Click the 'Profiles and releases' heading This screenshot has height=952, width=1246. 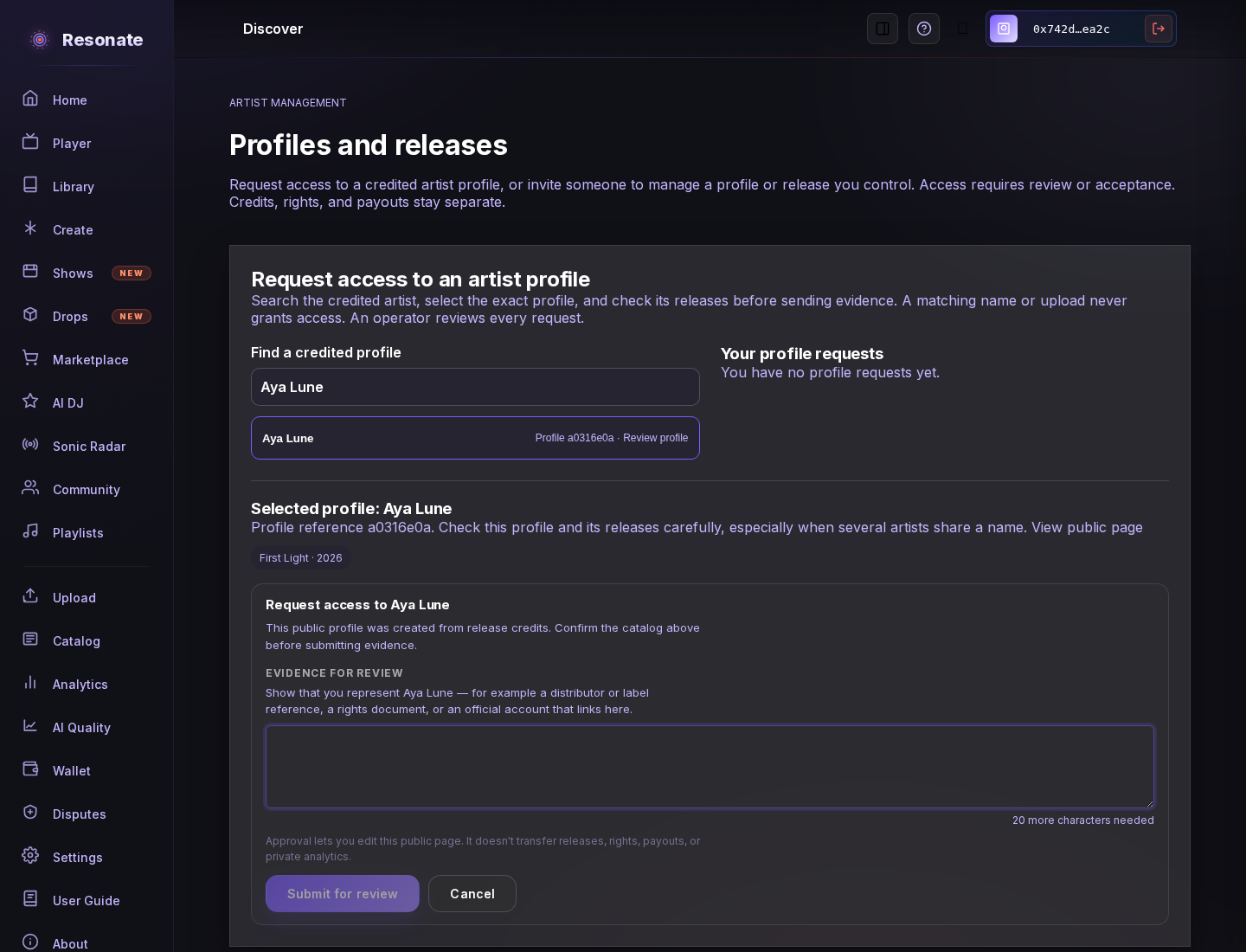(369, 145)
